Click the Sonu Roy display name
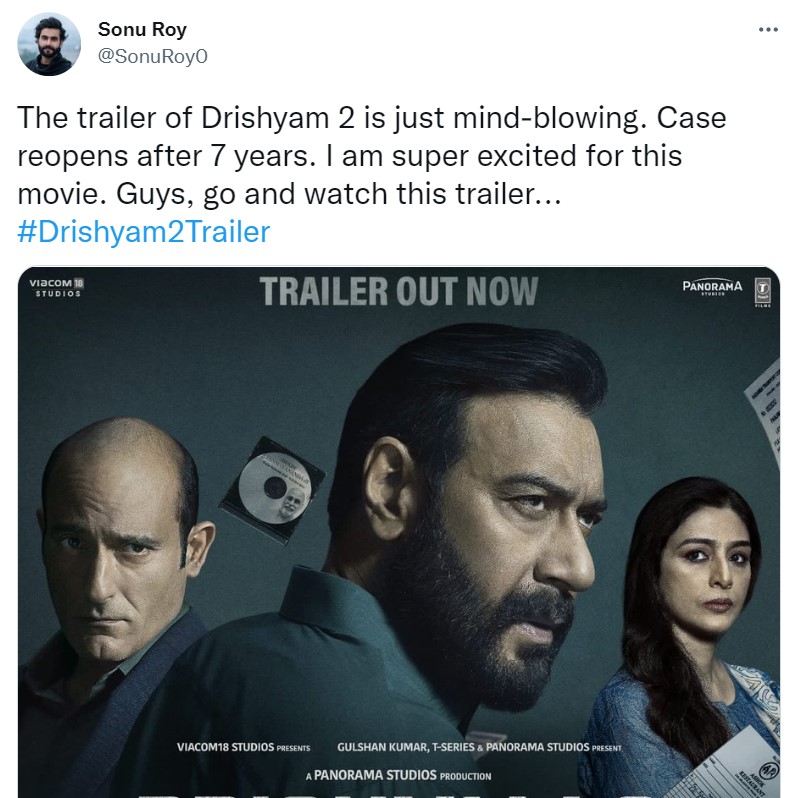 coord(142,30)
